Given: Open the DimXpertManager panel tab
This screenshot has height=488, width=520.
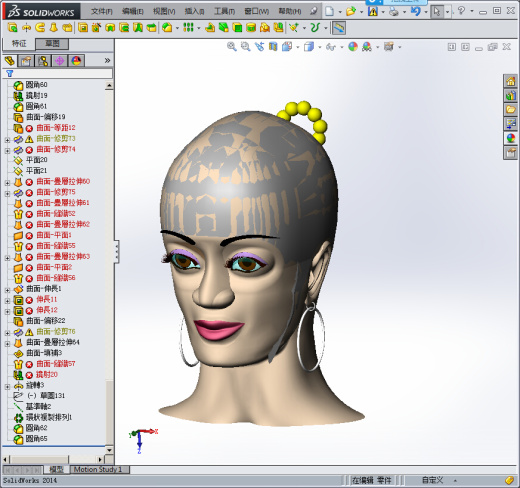Looking at the screenshot, I should click(x=60, y=61).
